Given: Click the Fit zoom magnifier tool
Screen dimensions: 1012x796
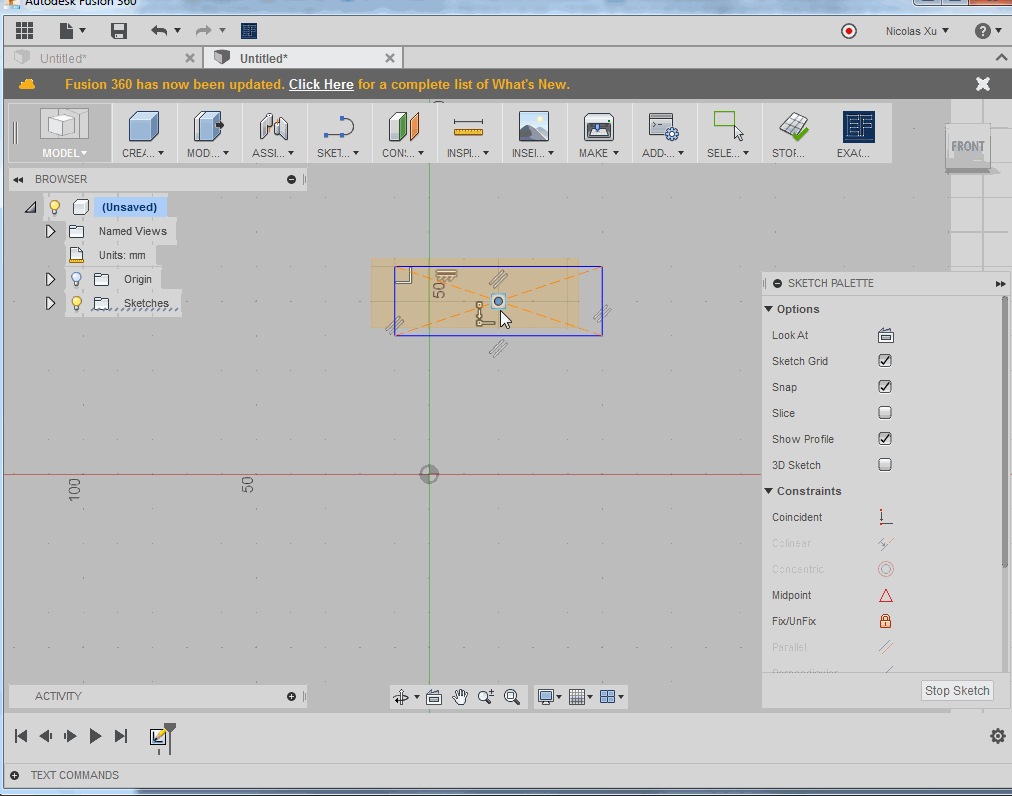Looking at the screenshot, I should pos(512,697).
